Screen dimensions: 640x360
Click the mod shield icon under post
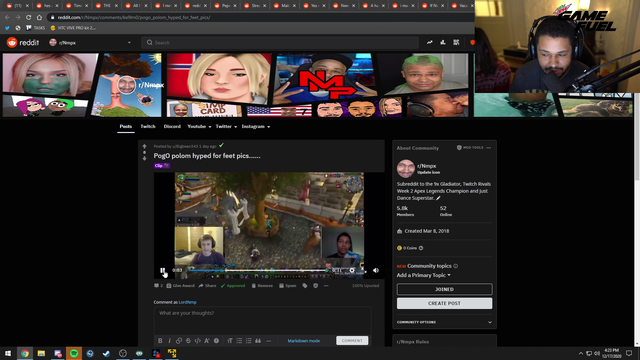tap(316, 286)
